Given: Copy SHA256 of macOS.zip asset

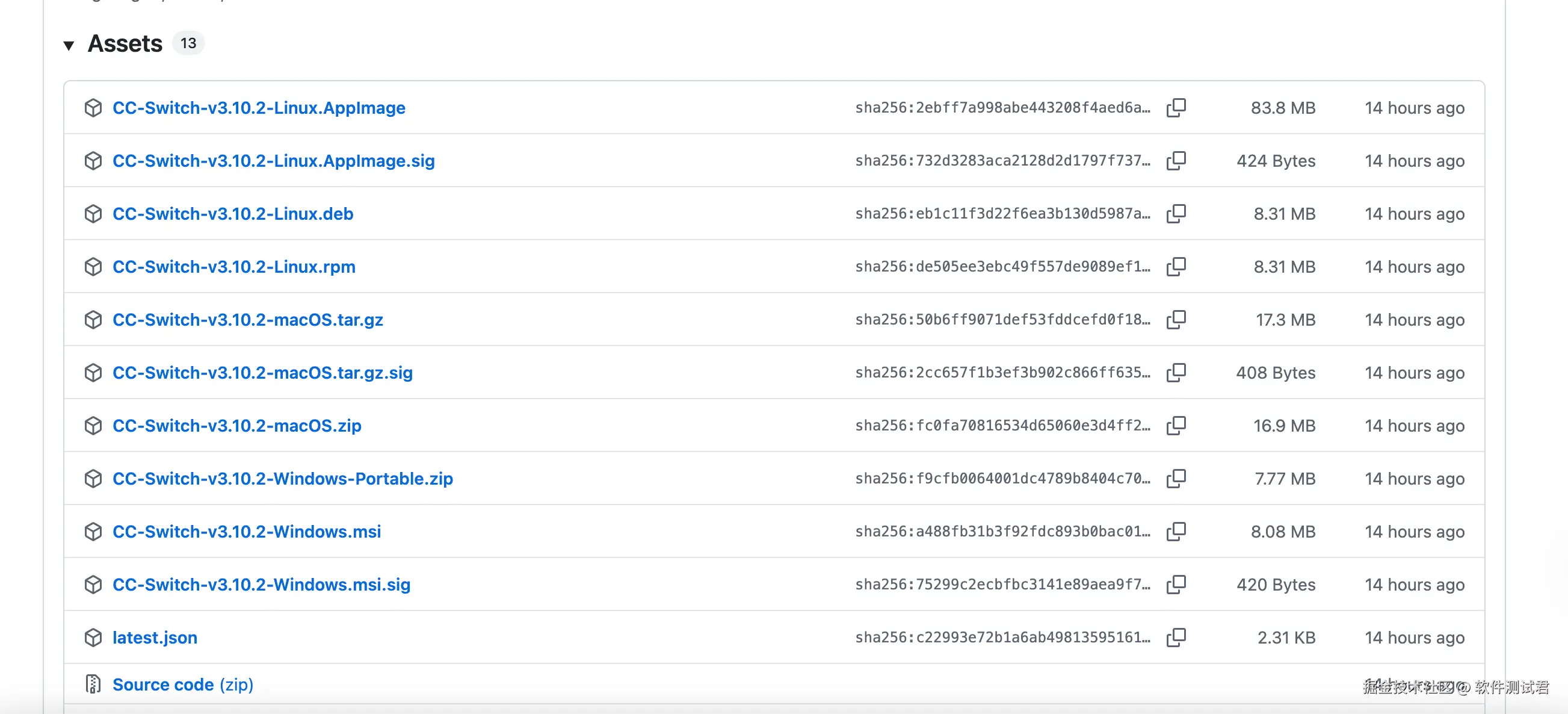Looking at the screenshot, I should (x=1175, y=426).
